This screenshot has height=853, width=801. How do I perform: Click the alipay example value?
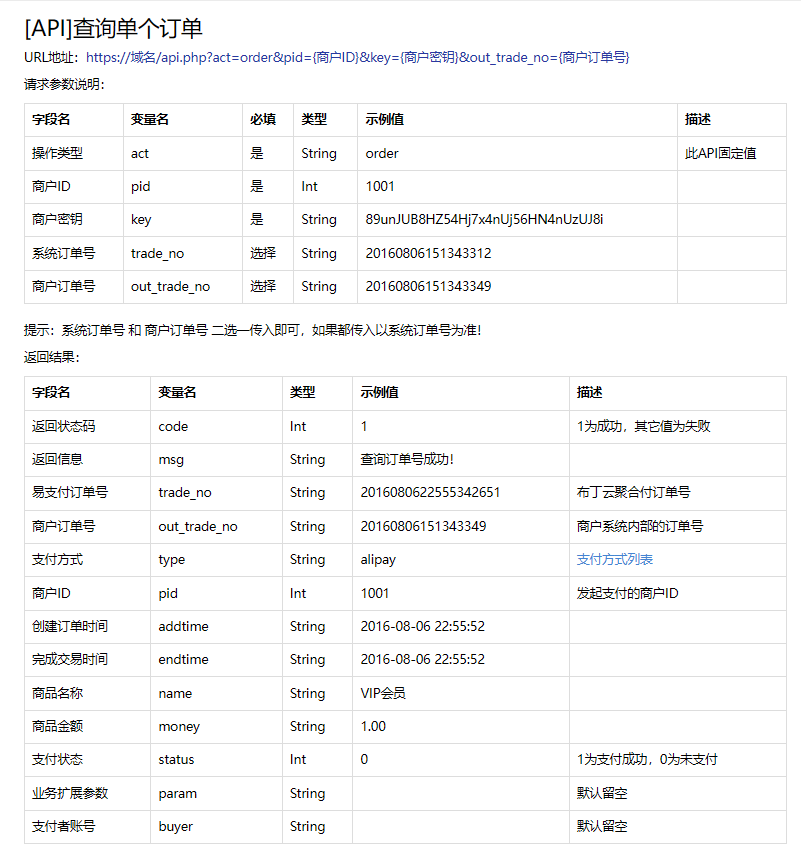[x=378, y=559]
